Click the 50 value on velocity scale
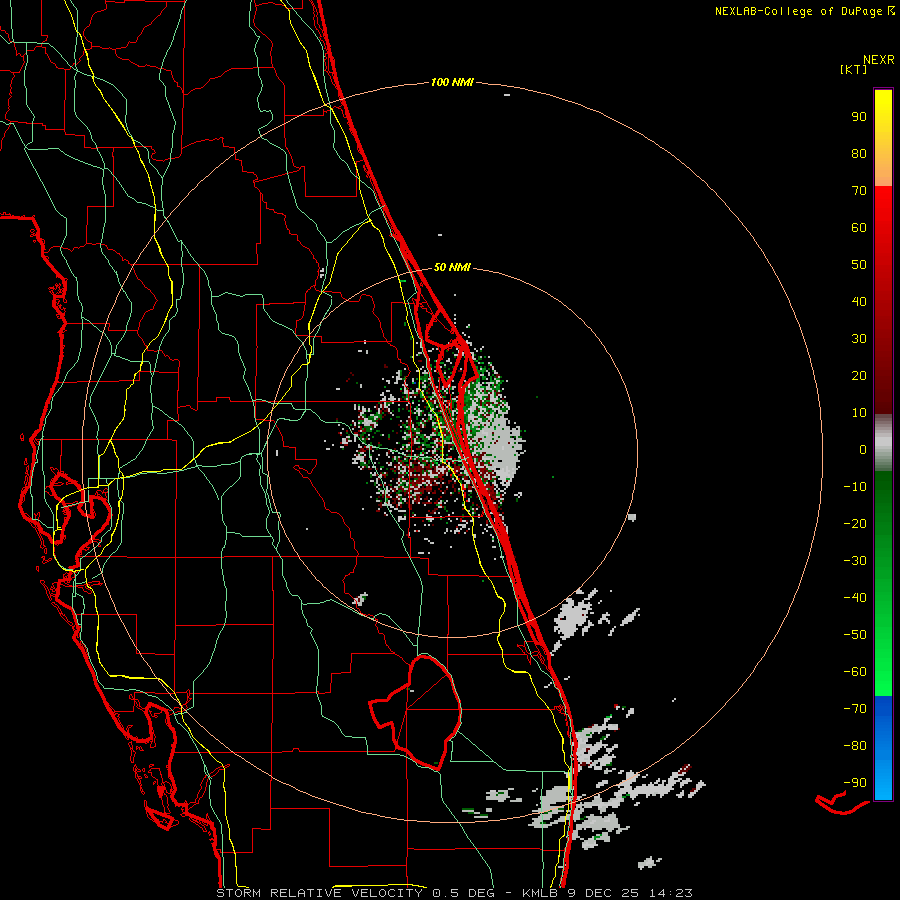The image size is (900, 900). click(x=859, y=265)
